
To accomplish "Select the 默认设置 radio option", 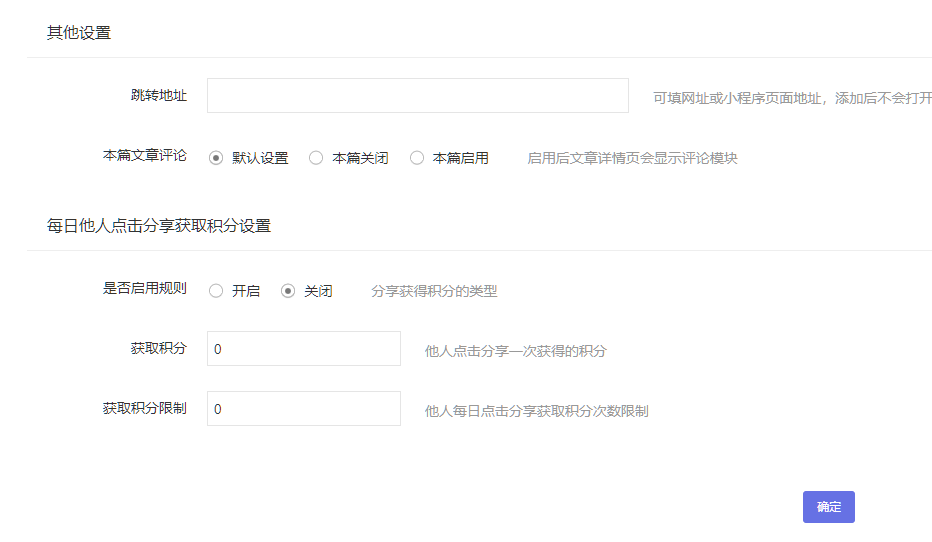I will tap(216, 158).
